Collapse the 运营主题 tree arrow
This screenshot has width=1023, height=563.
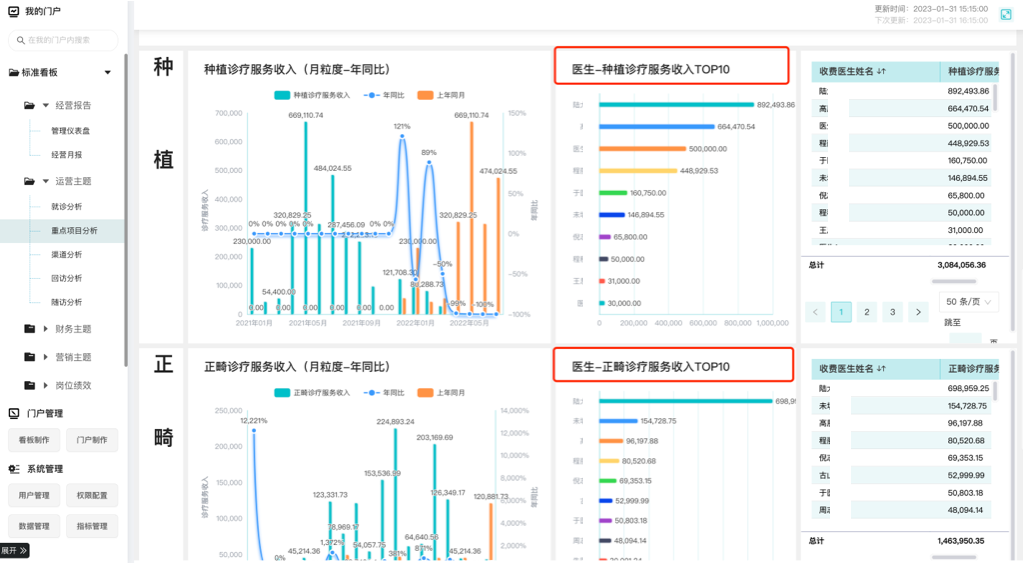[46, 181]
